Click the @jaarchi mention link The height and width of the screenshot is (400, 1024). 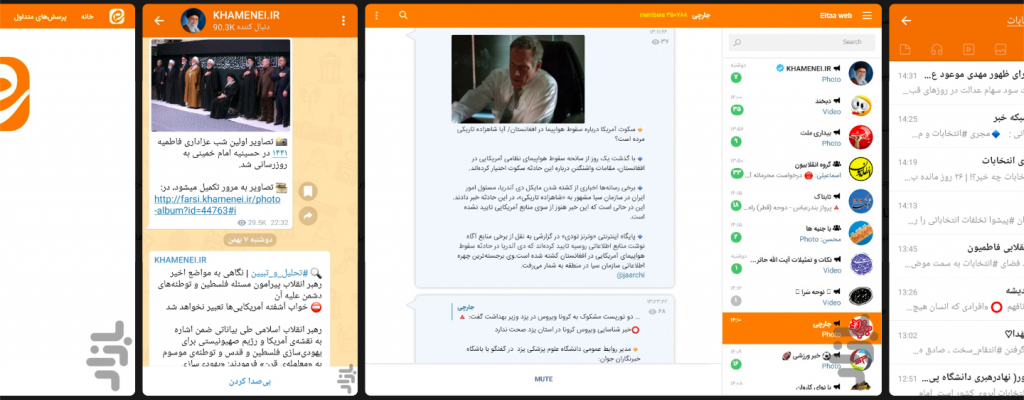630,275
